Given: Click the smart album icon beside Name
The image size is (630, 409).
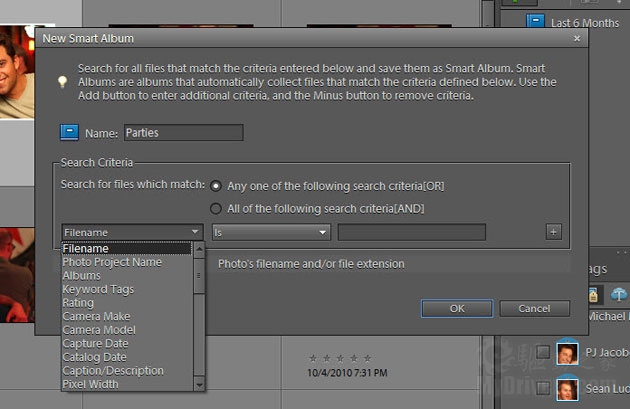Looking at the screenshot, I should pos(69,132).
